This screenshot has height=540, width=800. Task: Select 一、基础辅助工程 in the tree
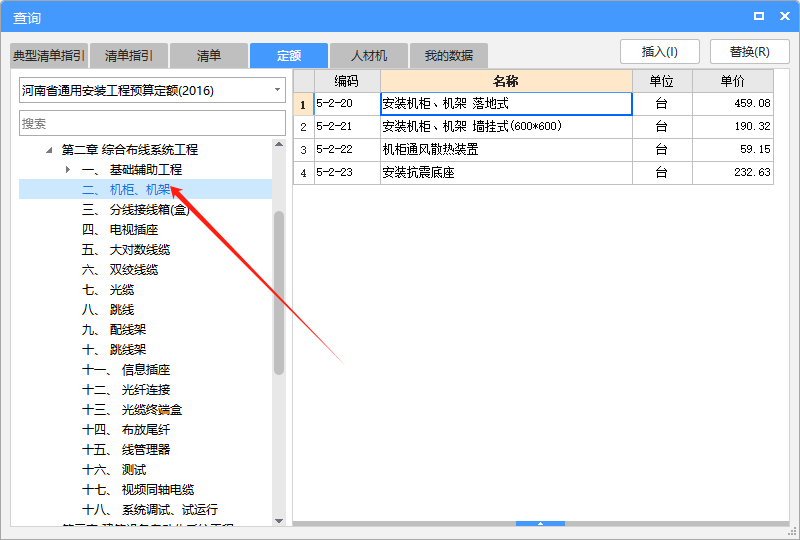click(132, 169)
